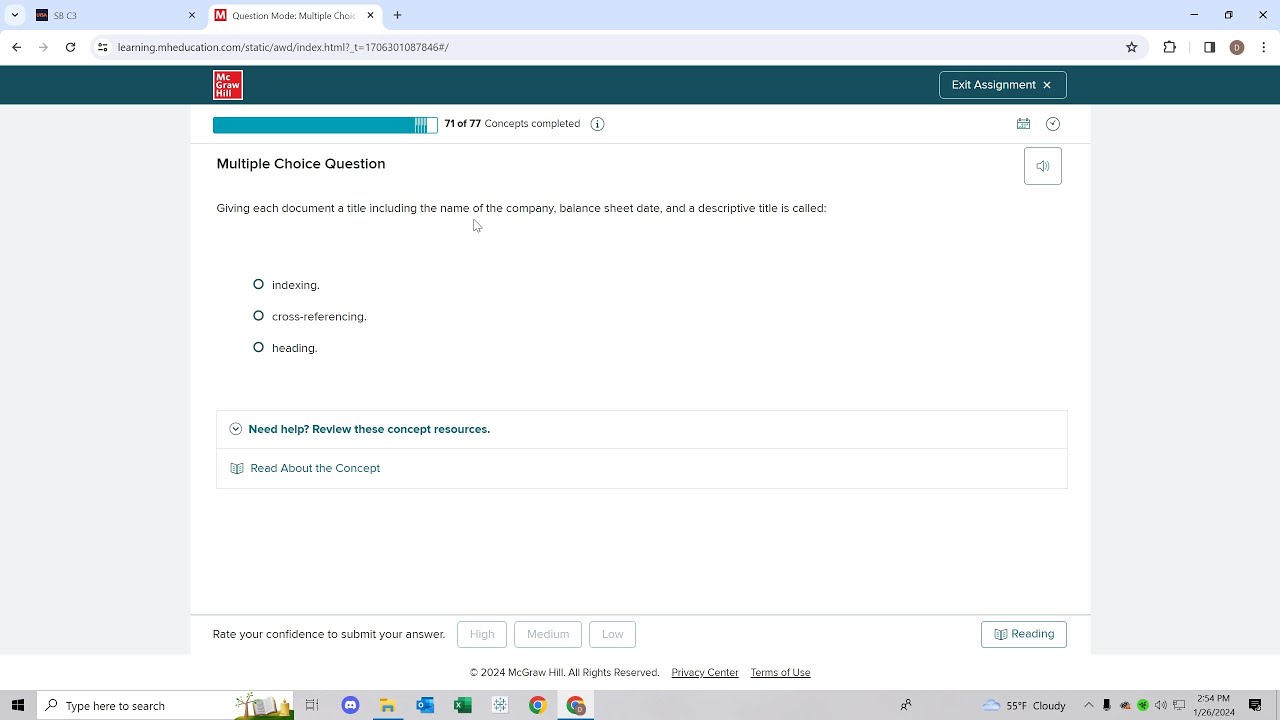Close the SB C3 tab
This screenshot has width=1280, height=720.
tap(192, 15)
